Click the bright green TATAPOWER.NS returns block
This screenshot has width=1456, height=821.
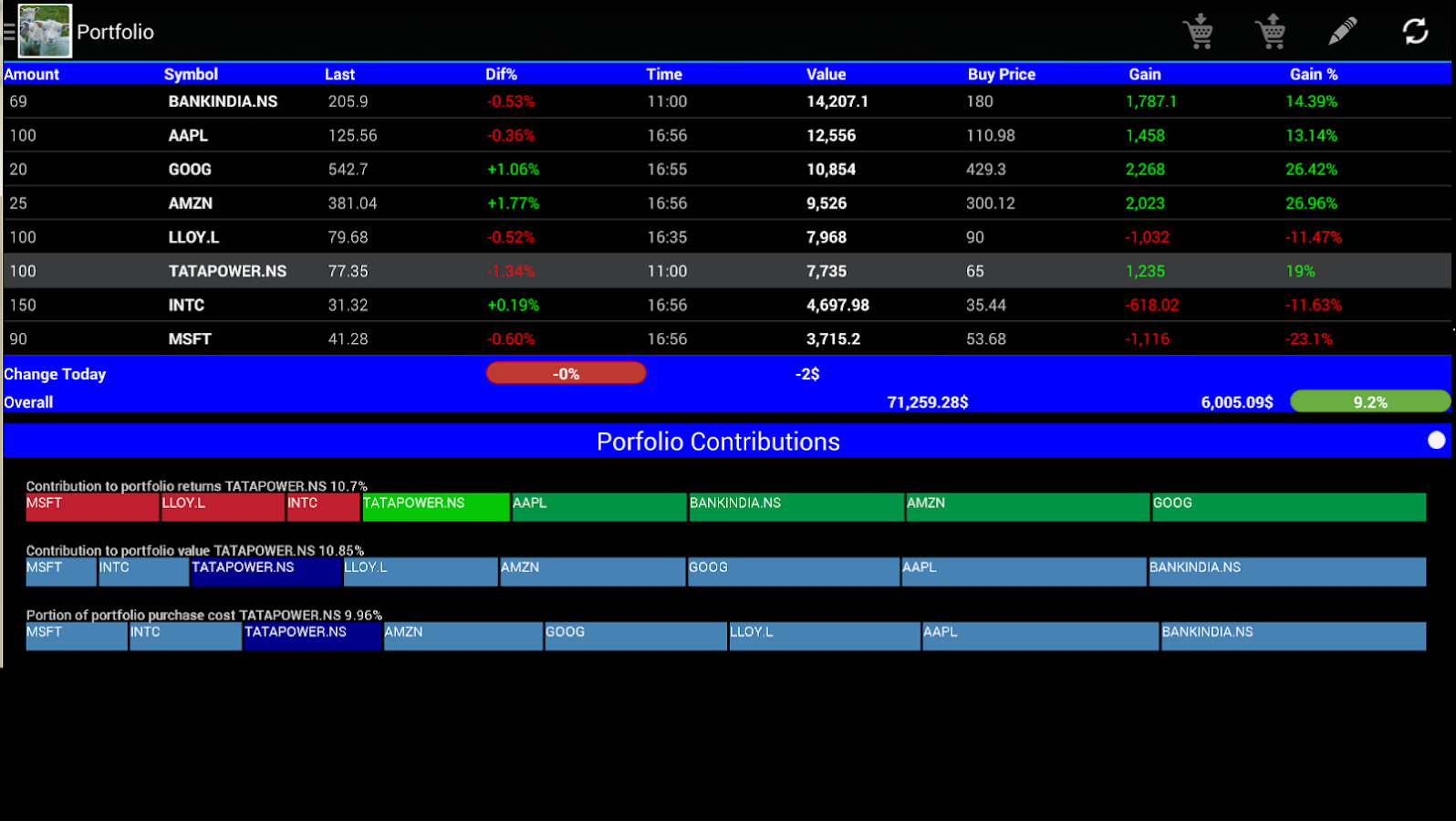(x=436, y=507)
